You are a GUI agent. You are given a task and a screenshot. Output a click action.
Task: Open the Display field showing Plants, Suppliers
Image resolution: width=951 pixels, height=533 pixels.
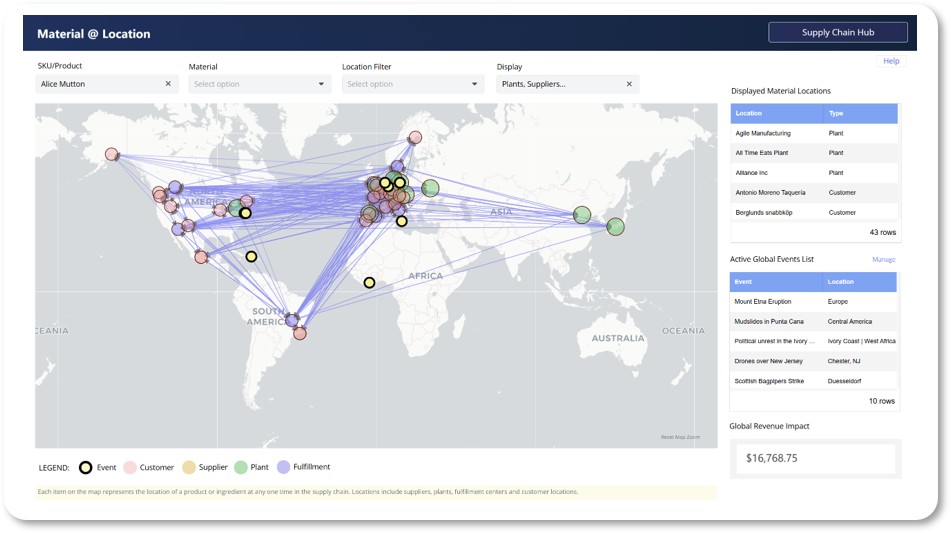point(568,84)
